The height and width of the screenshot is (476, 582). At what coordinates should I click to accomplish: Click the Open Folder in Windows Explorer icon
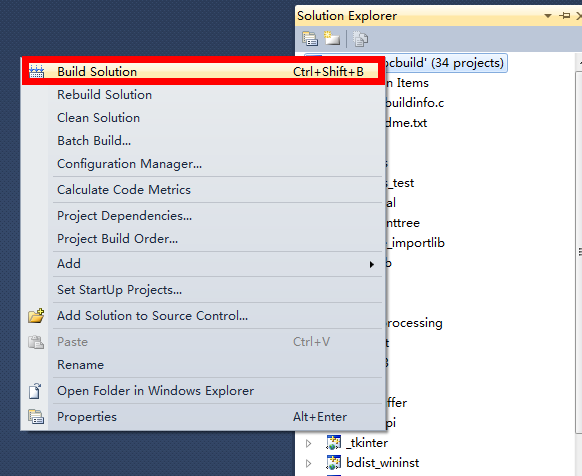coord(36,391)
